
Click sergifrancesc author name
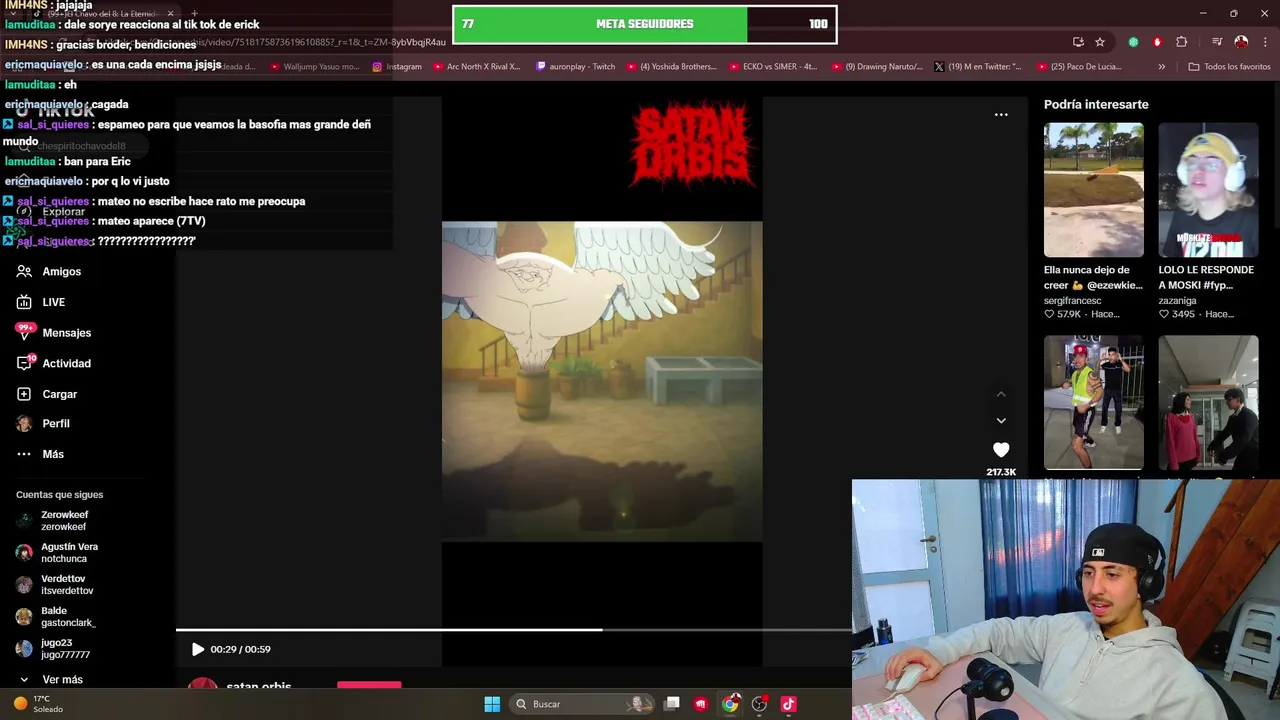point(1072,301)
